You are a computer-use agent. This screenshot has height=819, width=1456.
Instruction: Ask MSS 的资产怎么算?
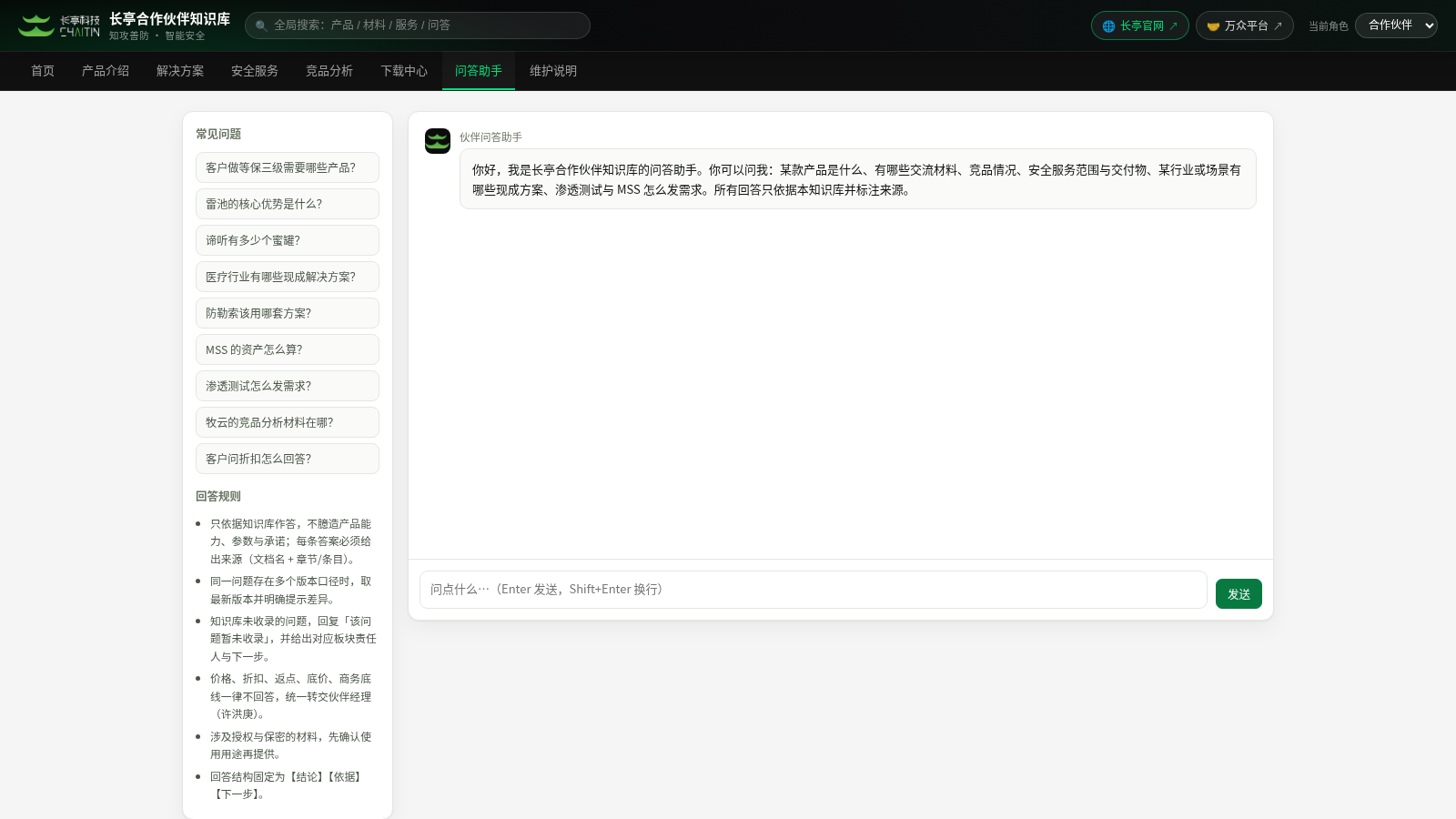(x=288, y=349)
